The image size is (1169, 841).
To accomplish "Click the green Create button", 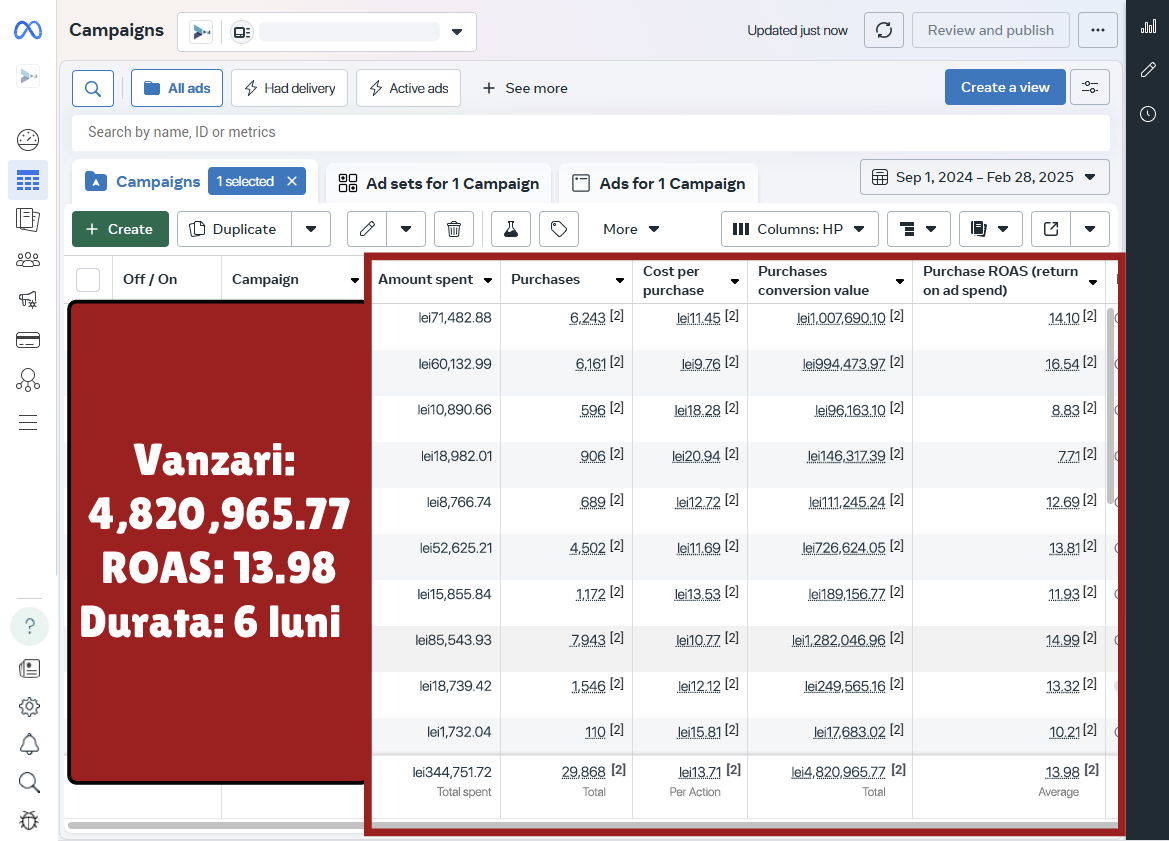I will coord(120,229).
